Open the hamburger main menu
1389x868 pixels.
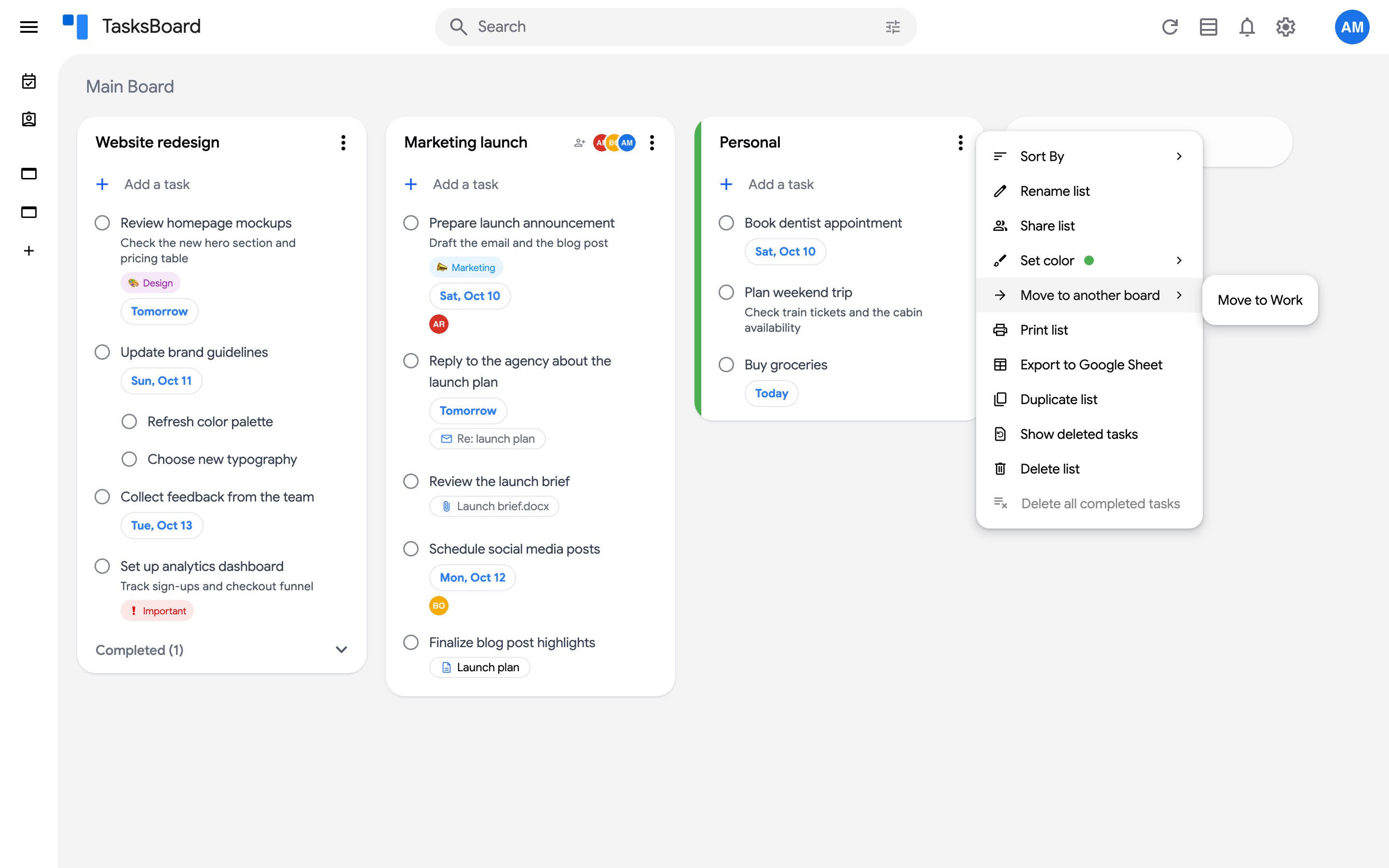tap(29, 27)
